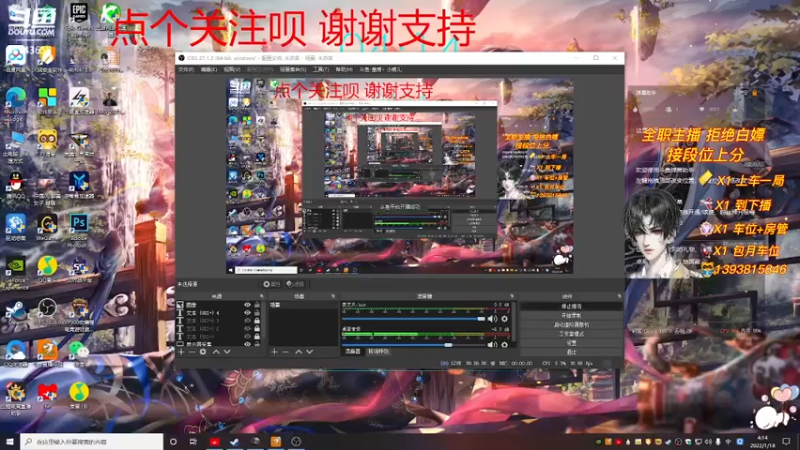
Task: Open the 工具(T) menu in OBS
Action: click(321, 69)
